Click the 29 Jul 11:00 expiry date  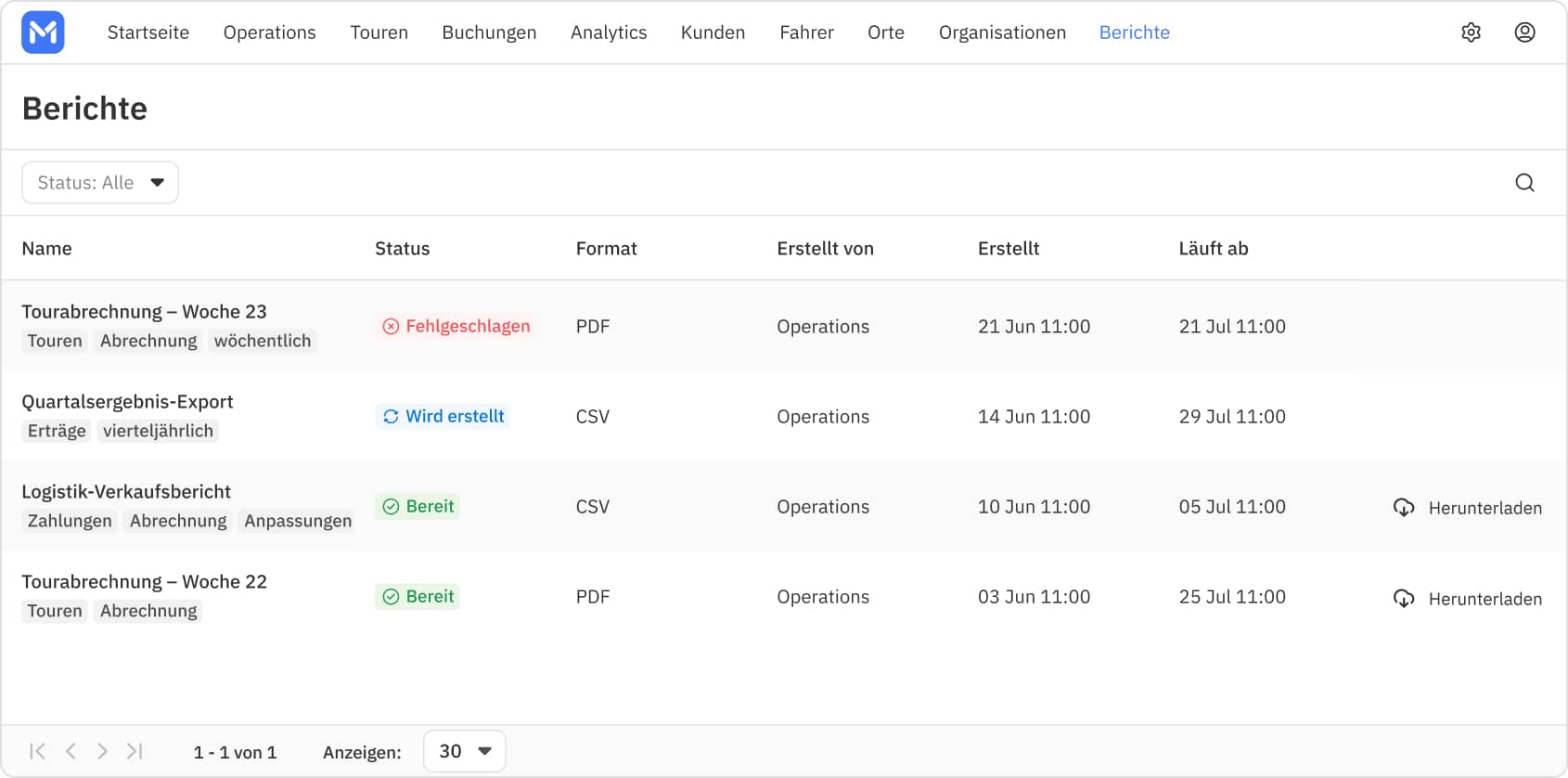tap(1232, 417)
